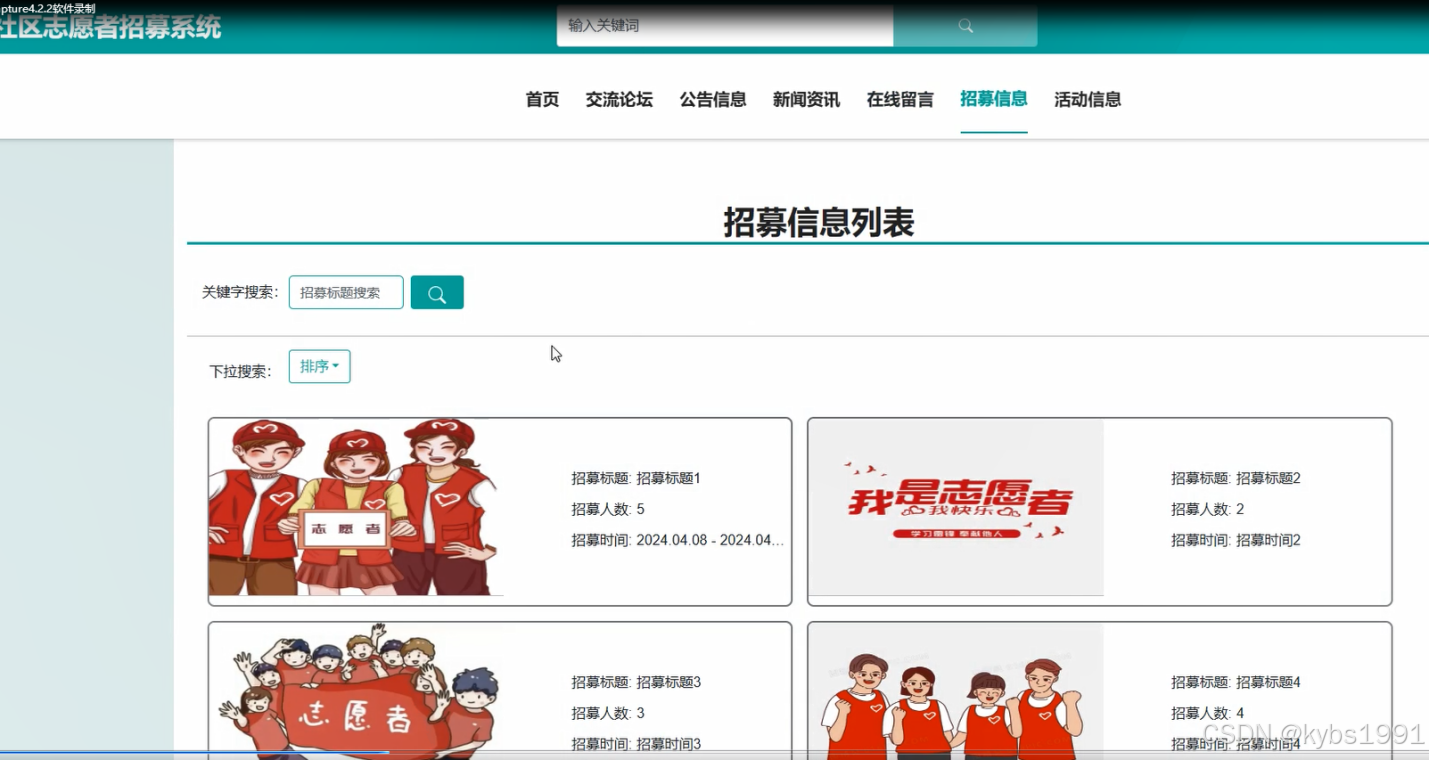Image resolution: width=1429 pixels, height=760 pixels.
Task: Click the text 招募标题: 招募标题4
Action: [x=1236, y=682]
